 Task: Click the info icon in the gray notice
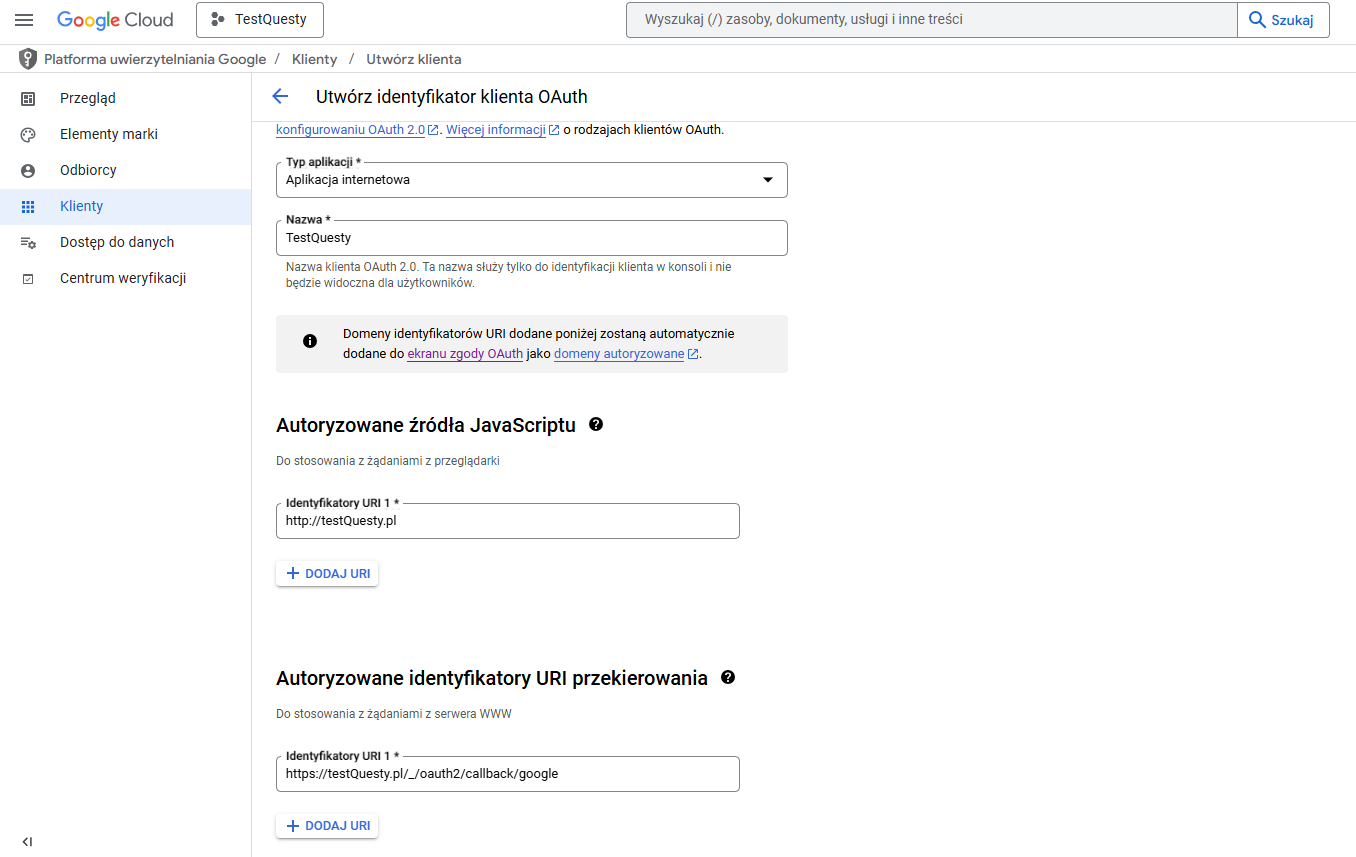tap(310, 341)
